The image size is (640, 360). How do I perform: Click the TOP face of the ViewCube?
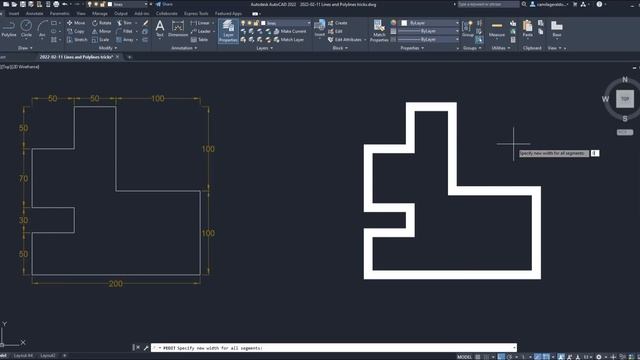pyautogui.click(x=625, y=99)
